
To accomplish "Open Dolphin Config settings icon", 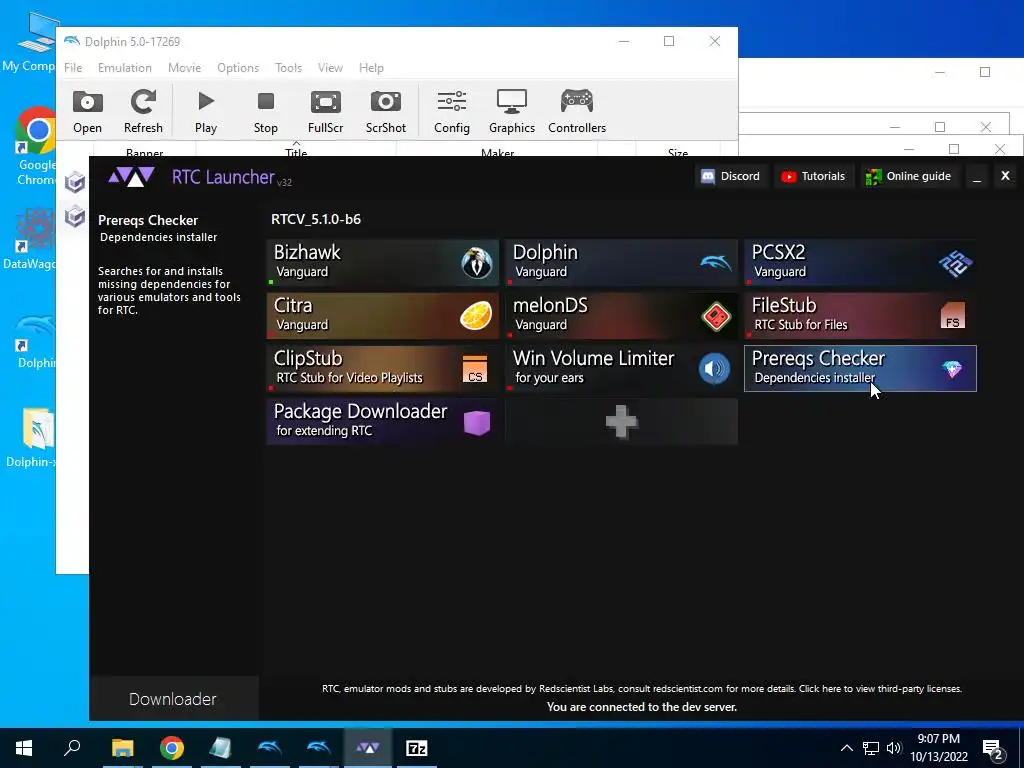I will click(452, 111).
